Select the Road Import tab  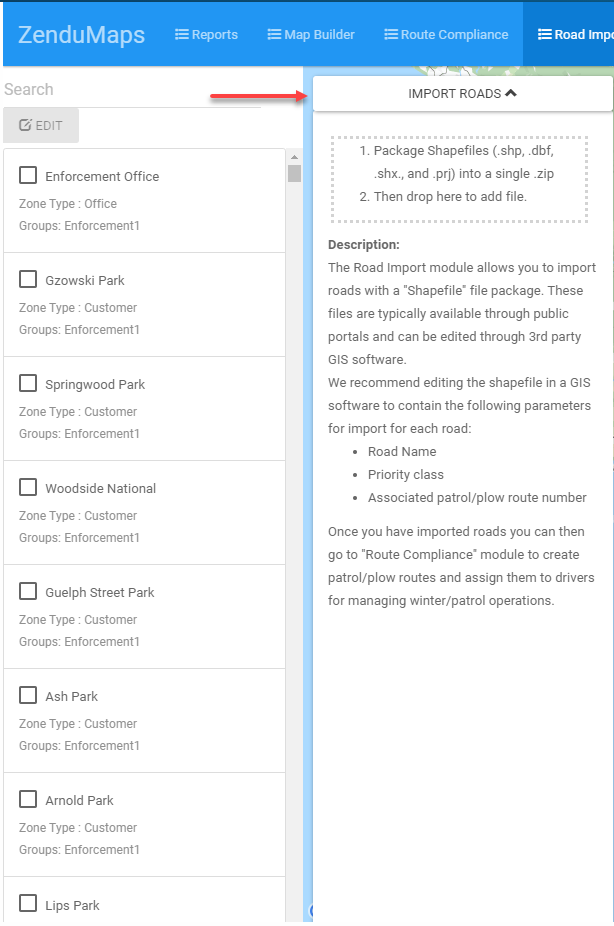575,34
